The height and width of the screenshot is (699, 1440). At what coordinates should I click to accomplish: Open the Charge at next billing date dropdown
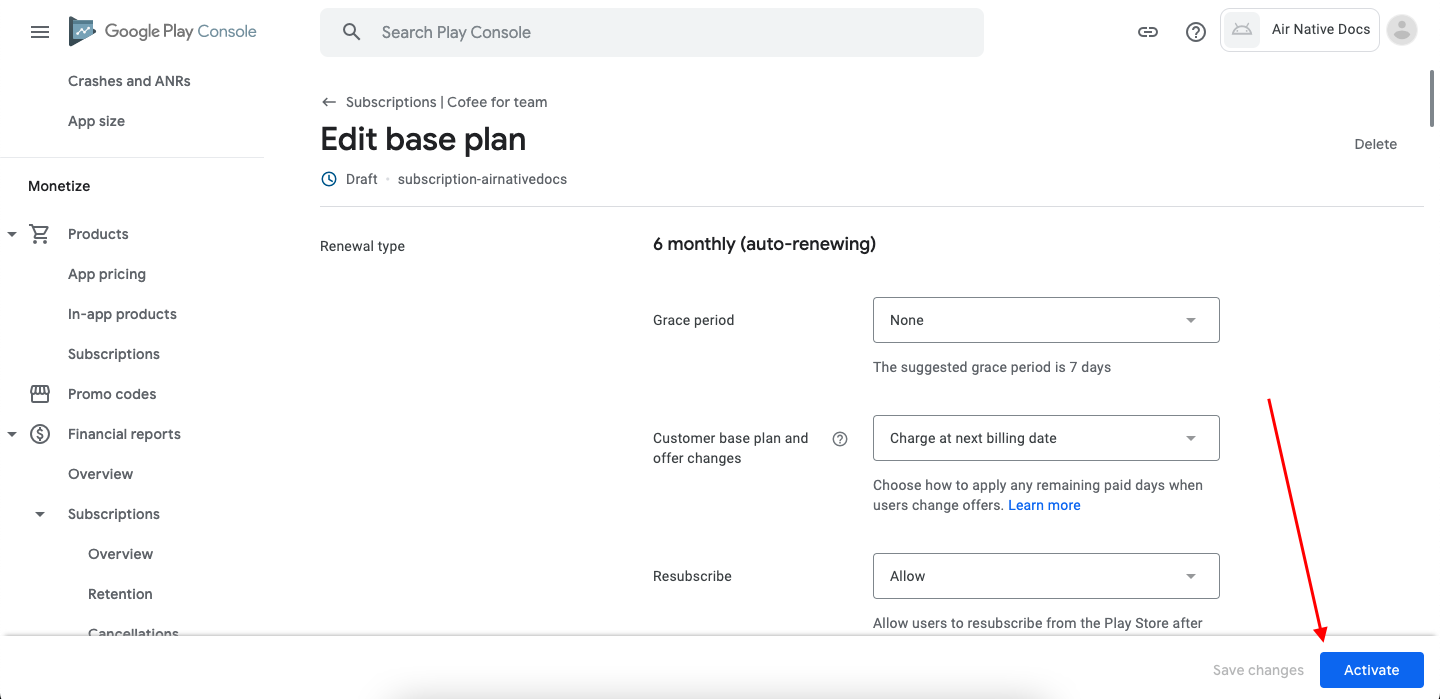click(x=1046, y=438)
